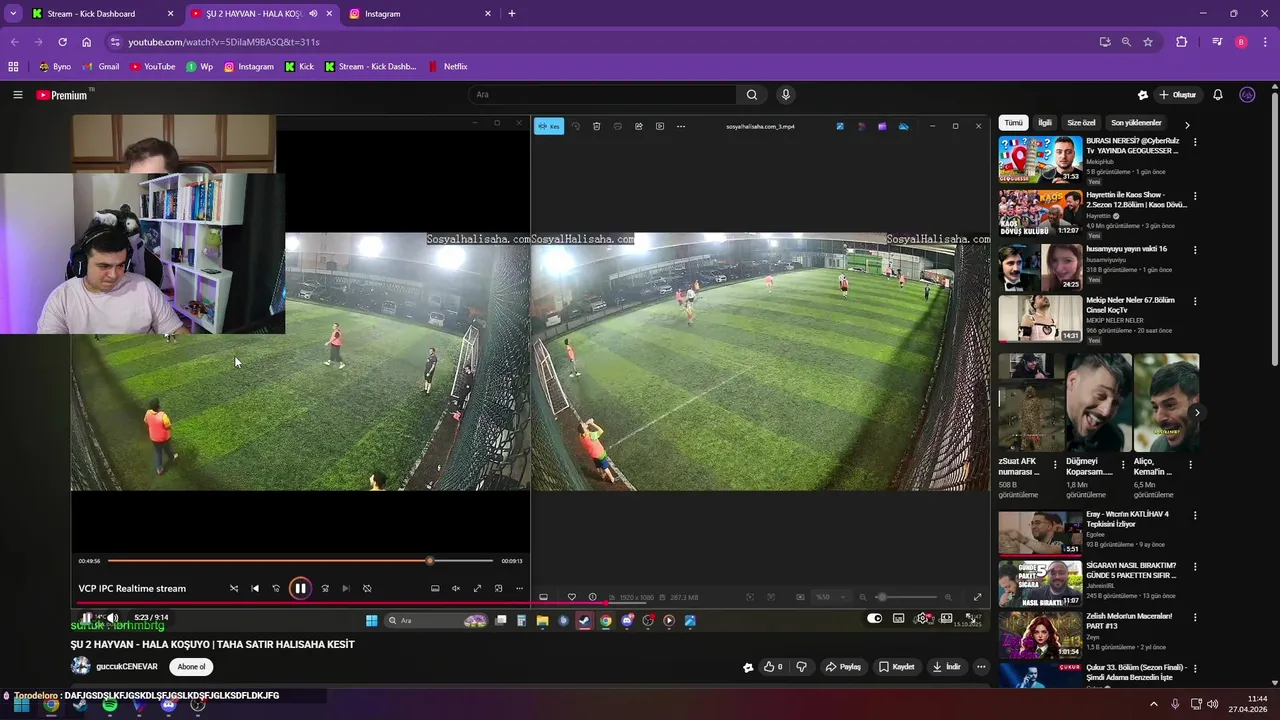This screenshot has width=1280, height=720.
Task: Expand the Chrome tab search dropdown
Action: [x=13, y=14]
